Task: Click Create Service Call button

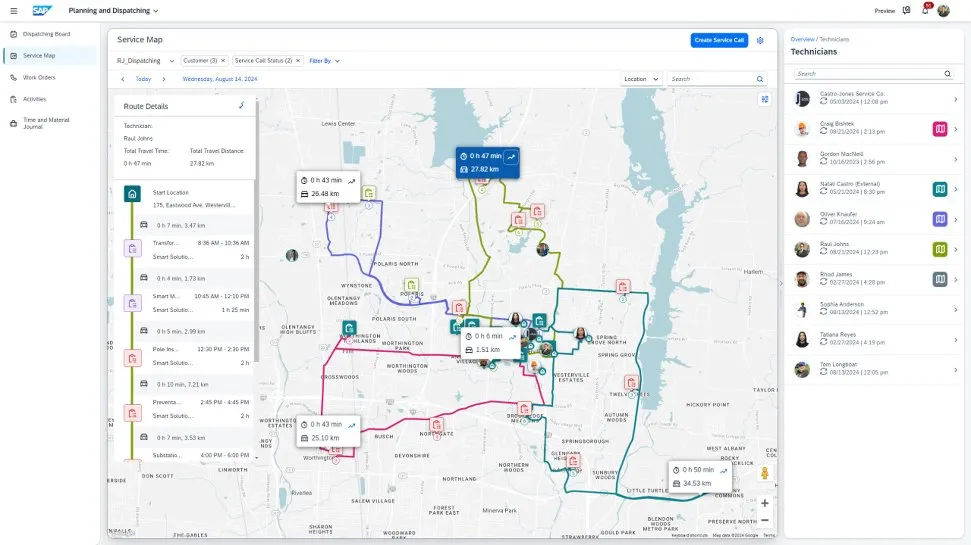Action: [x=718, y=40]
